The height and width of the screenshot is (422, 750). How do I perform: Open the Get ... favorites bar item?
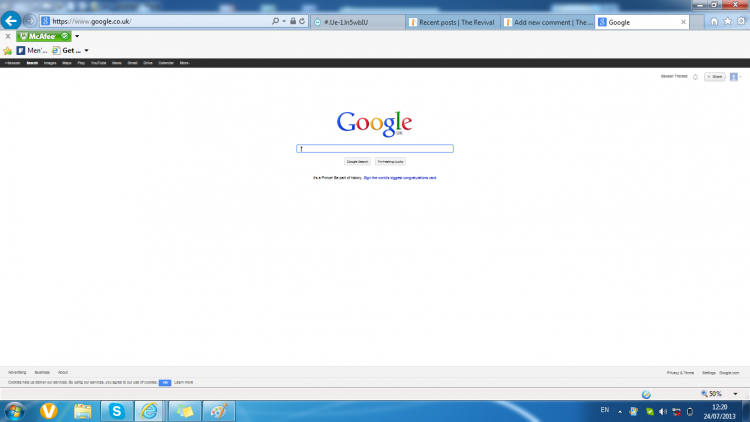(x=66, y=50)
